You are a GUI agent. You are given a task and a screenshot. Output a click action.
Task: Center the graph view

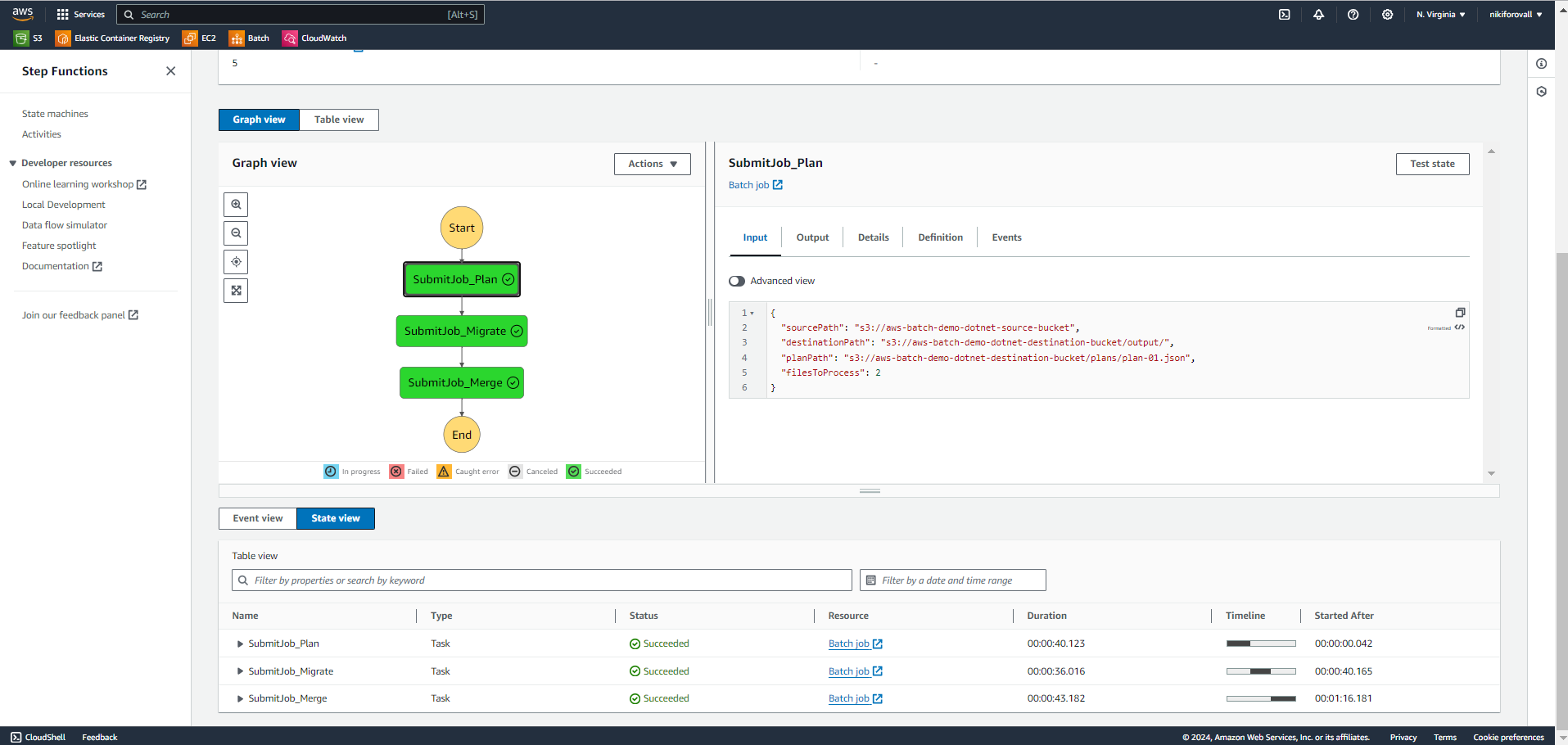pyautogui.click(x=236, y=262)
